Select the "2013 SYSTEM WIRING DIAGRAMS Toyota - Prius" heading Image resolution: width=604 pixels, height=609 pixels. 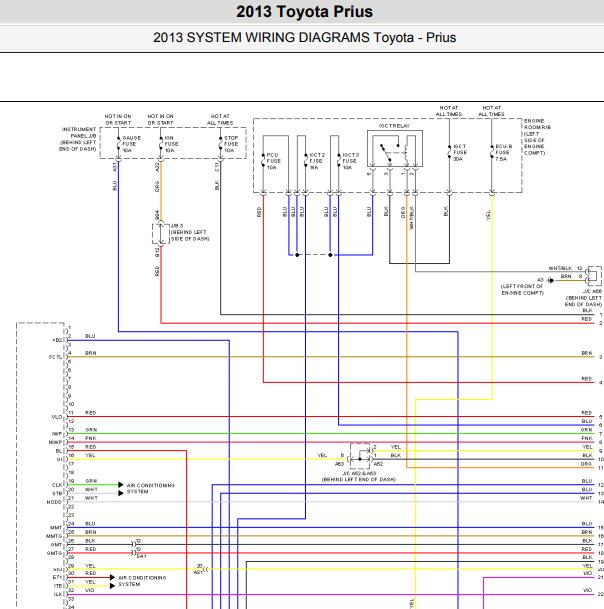(305, 38)
